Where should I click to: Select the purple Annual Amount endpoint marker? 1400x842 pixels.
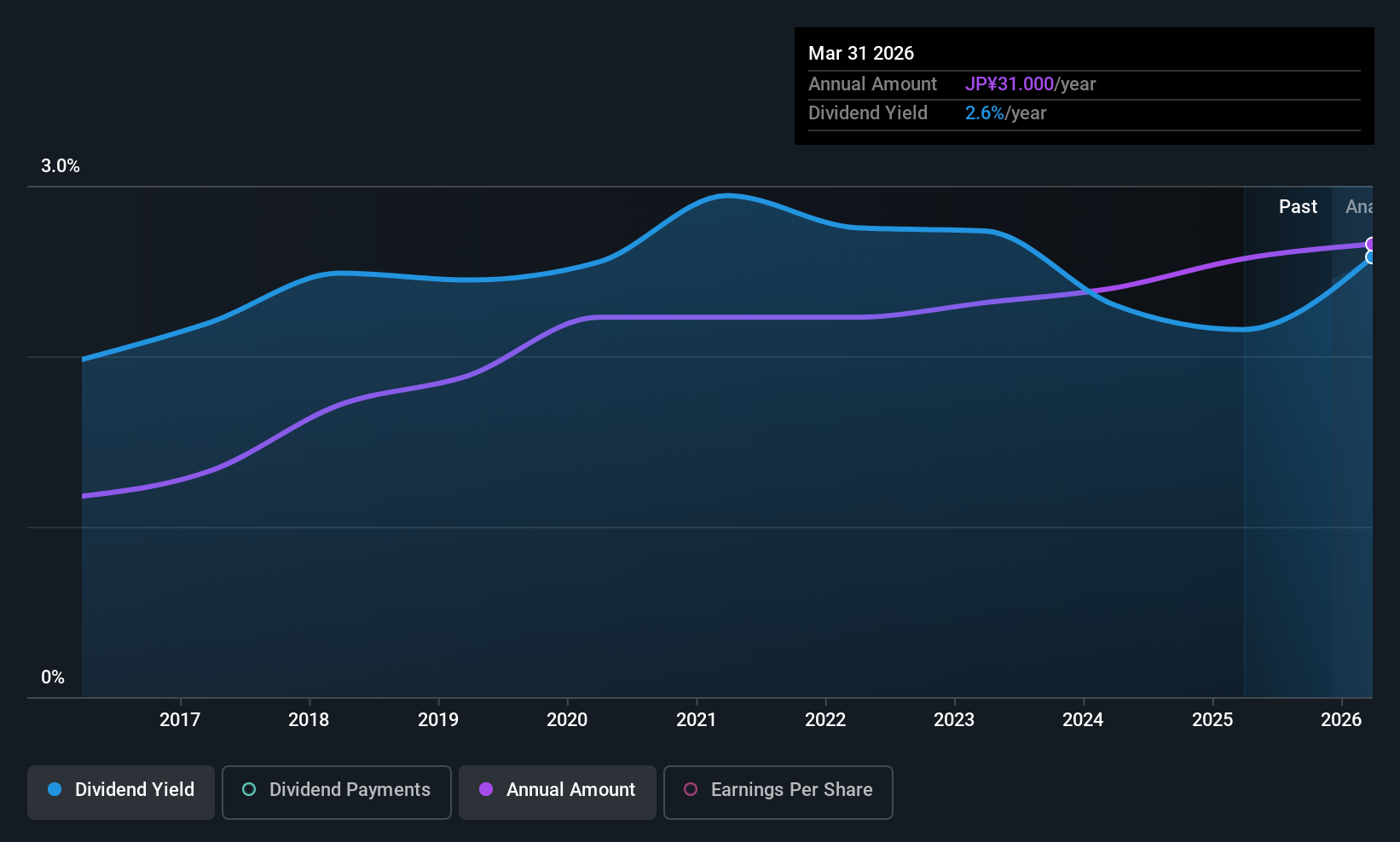pyautogui.click(x=1371, y=245)
